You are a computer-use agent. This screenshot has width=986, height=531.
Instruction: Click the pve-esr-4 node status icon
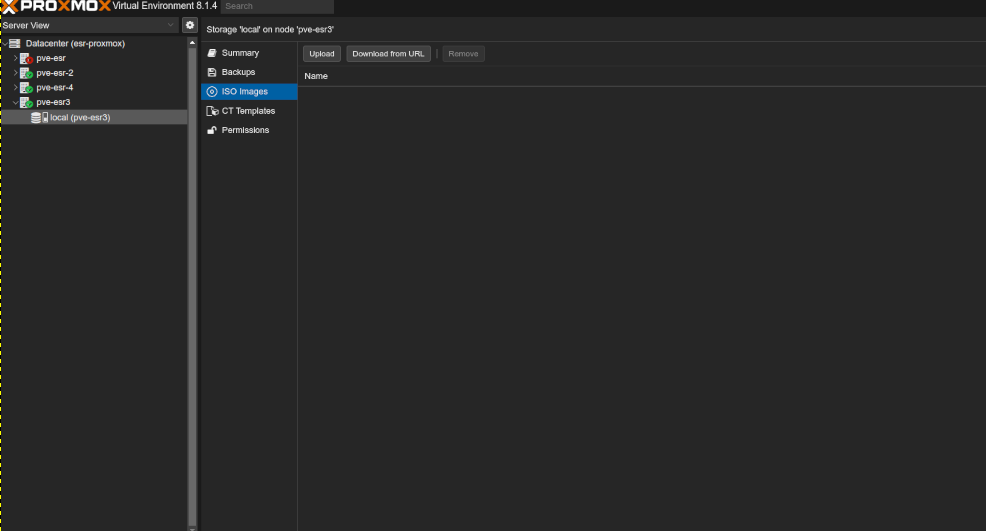click(26, 88)
